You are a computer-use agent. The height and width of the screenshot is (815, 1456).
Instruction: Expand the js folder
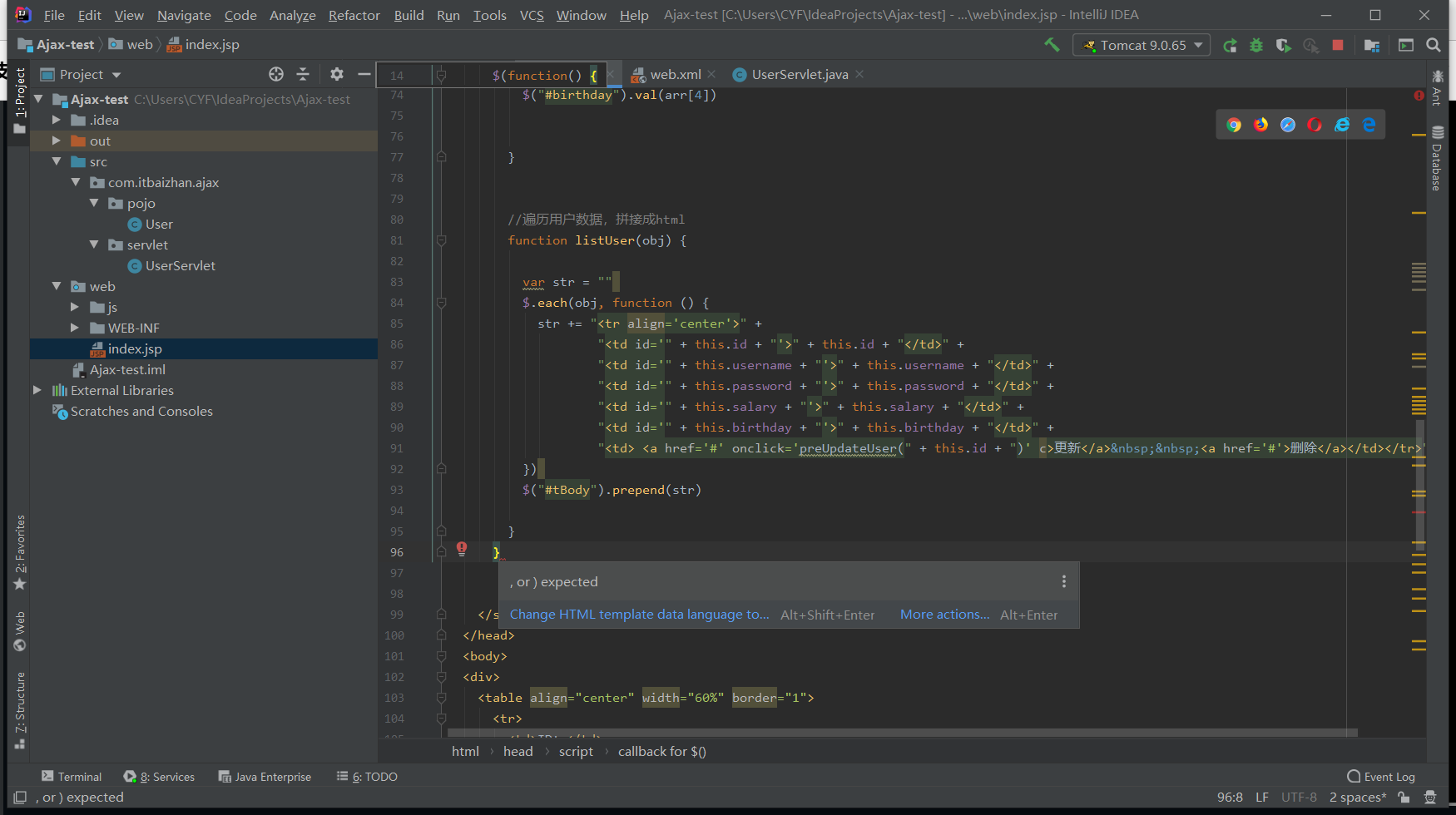[x=75, y=307]
